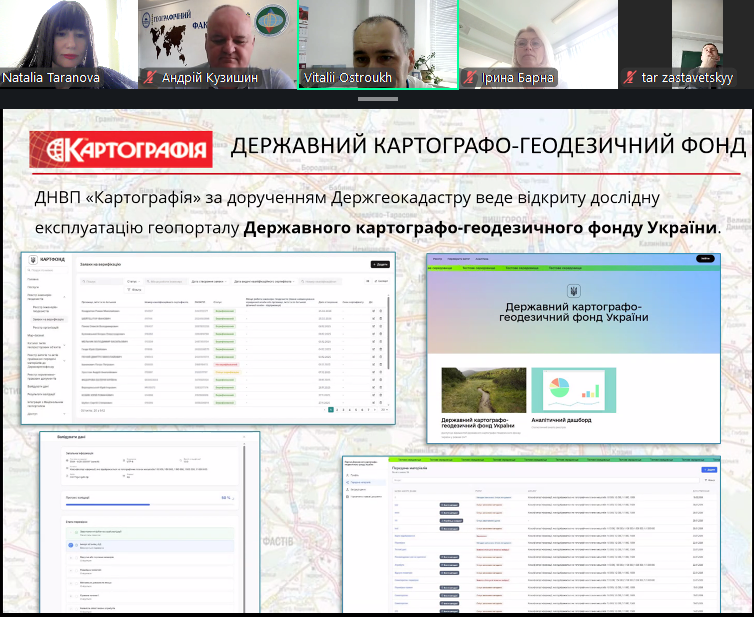Click the black Додати button in Картфонд screenshot
Screen dimensions: 754x617
tap(380, 264)
